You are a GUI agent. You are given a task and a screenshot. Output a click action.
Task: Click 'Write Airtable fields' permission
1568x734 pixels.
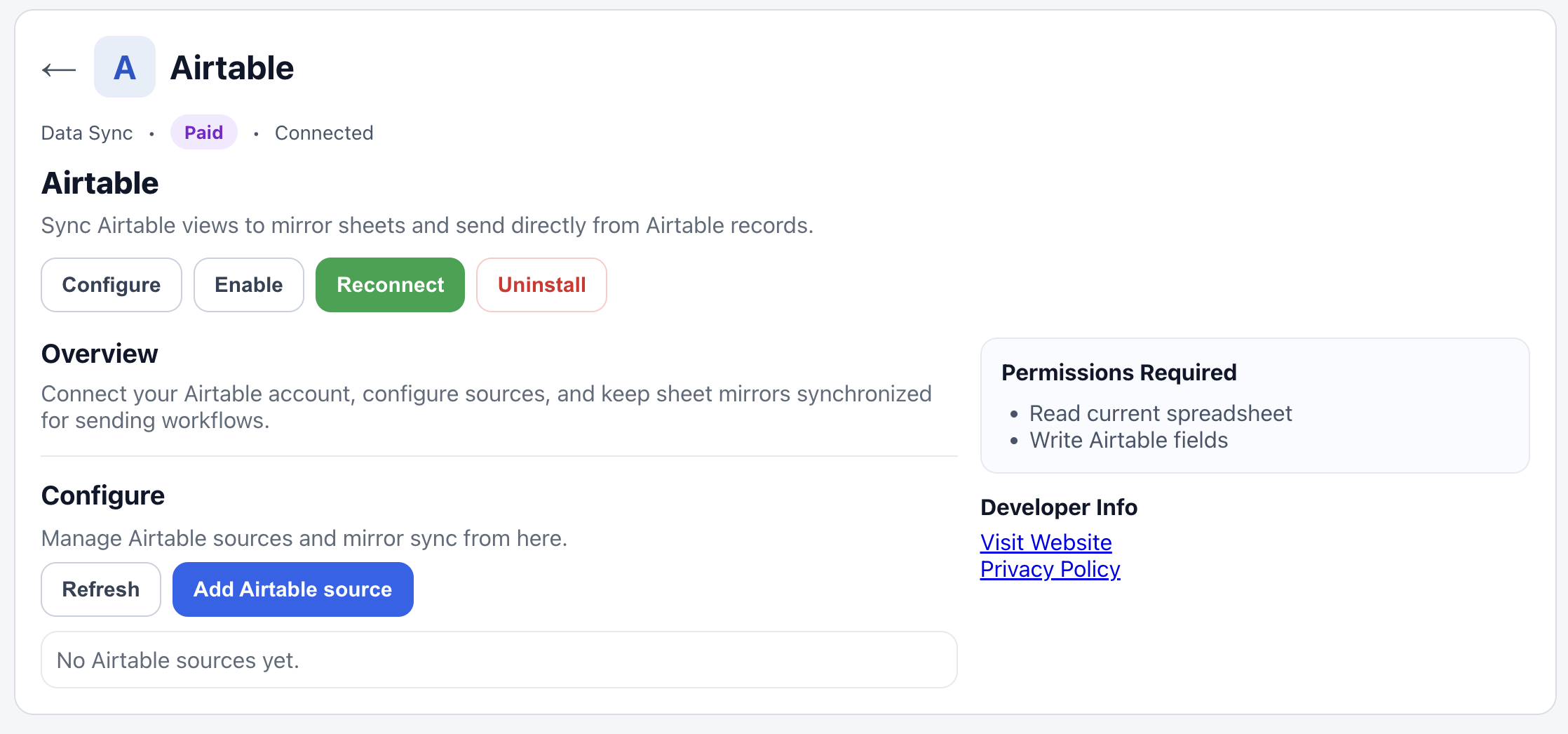(1128, 440)
